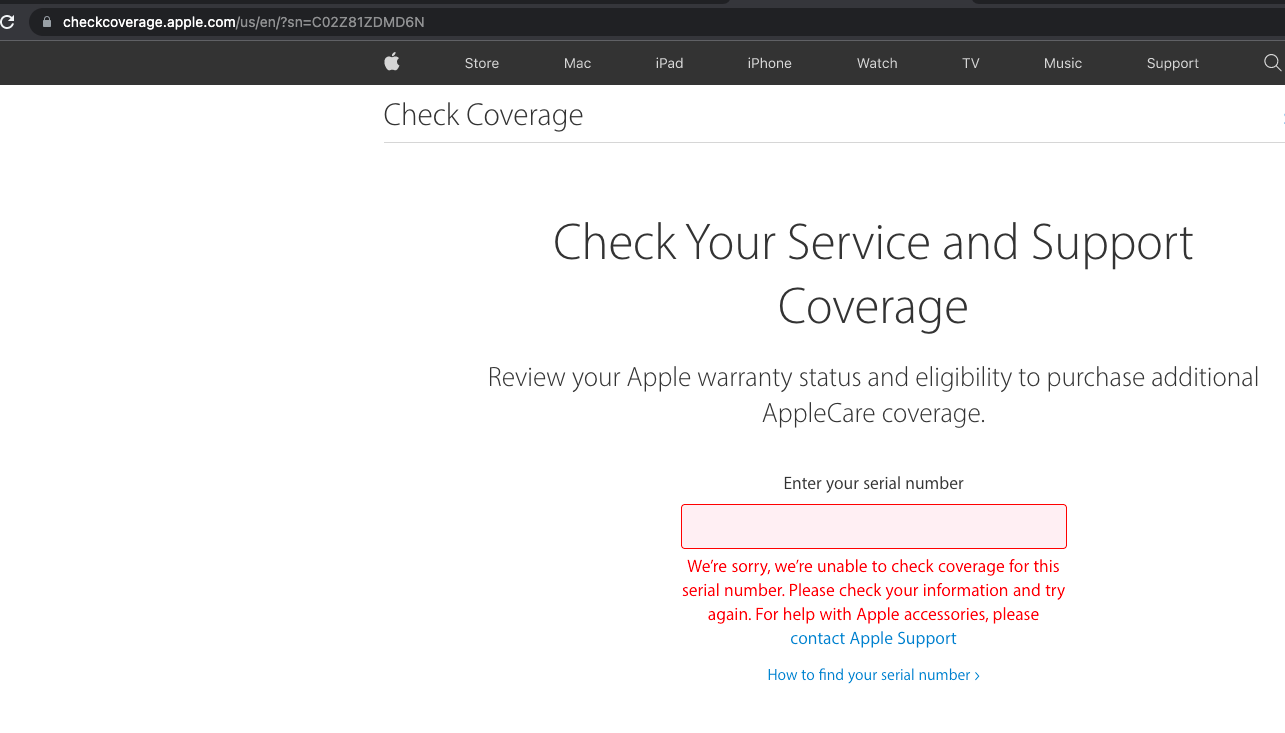The width and height of the screenshot is (1285, 733).
Task: Open the search magnifier icon
Action: (1272, 63)
